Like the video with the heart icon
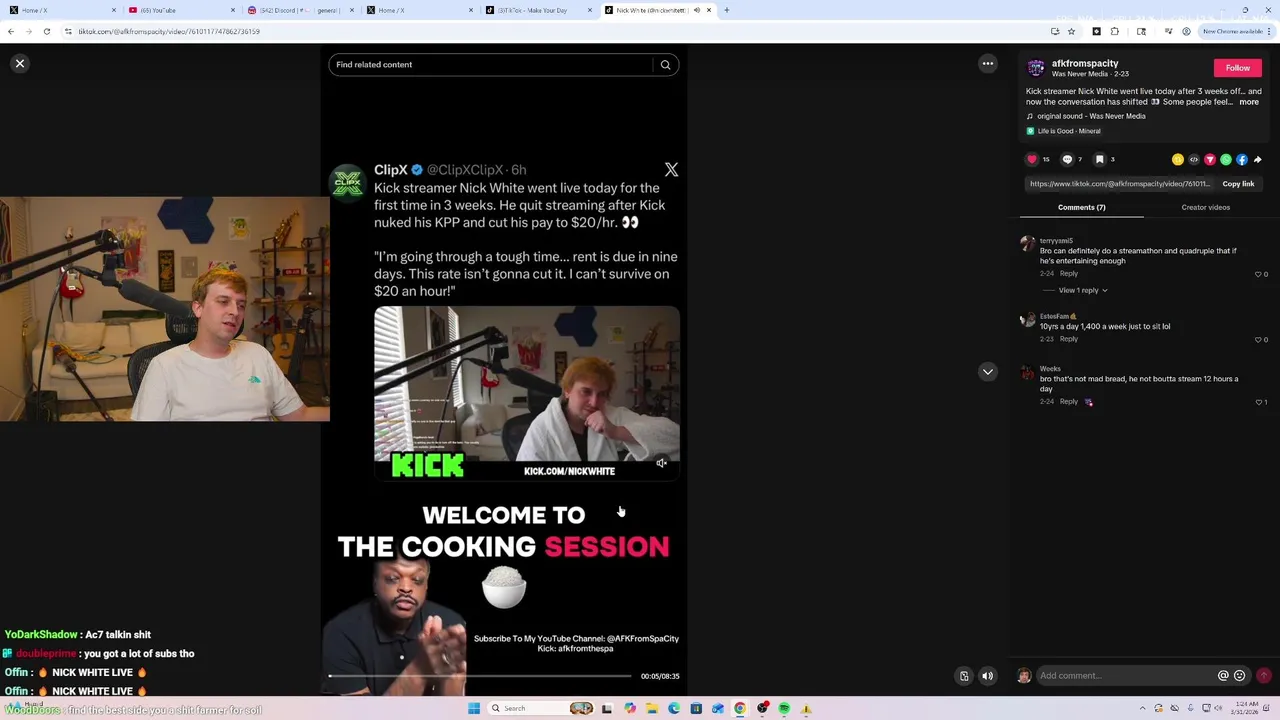 1032,159
